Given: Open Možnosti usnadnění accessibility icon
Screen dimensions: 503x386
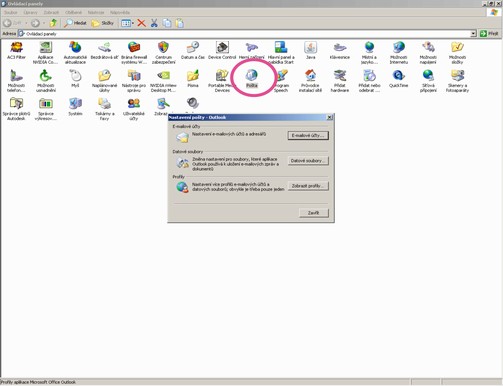Looking at the screenshot, I should coord(46,76).
